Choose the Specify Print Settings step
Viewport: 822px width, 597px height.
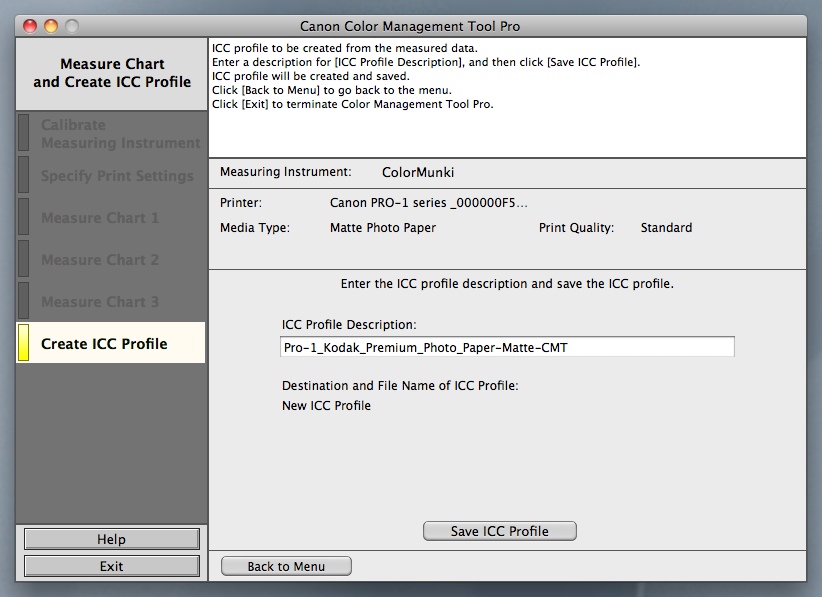tap(117, 176)
